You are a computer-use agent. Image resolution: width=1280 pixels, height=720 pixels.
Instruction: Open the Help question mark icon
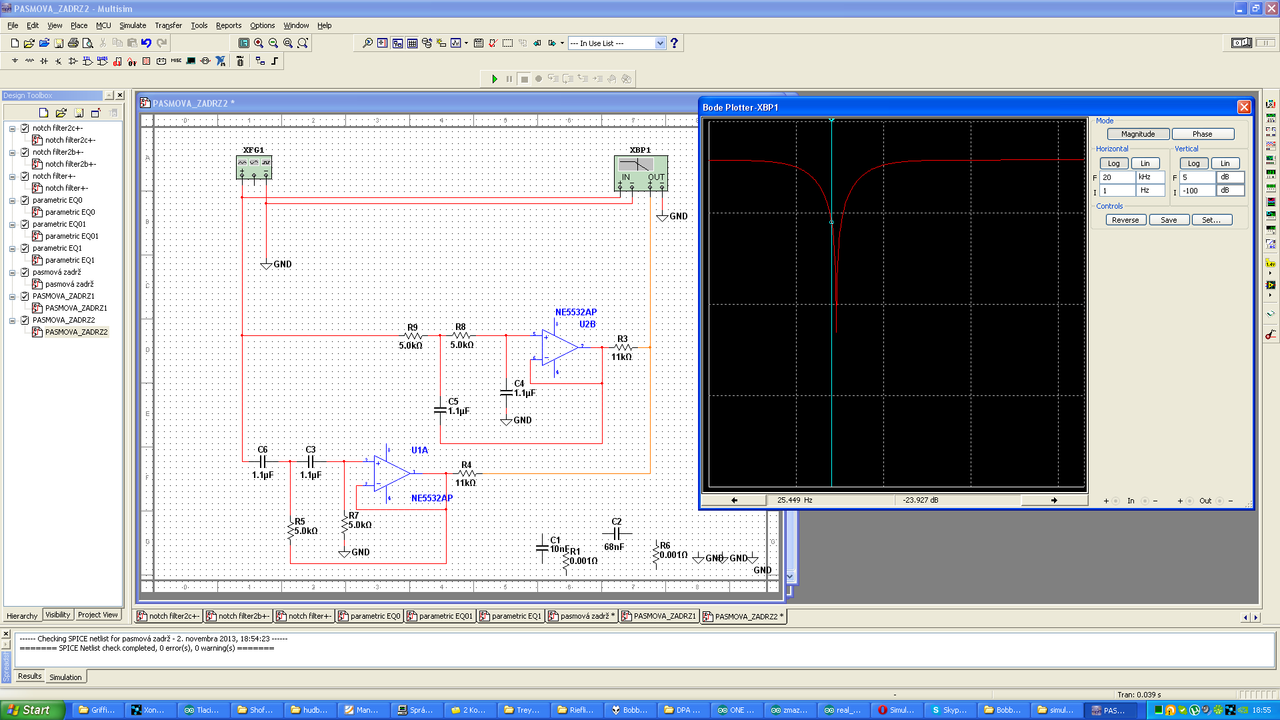point(675,43)
